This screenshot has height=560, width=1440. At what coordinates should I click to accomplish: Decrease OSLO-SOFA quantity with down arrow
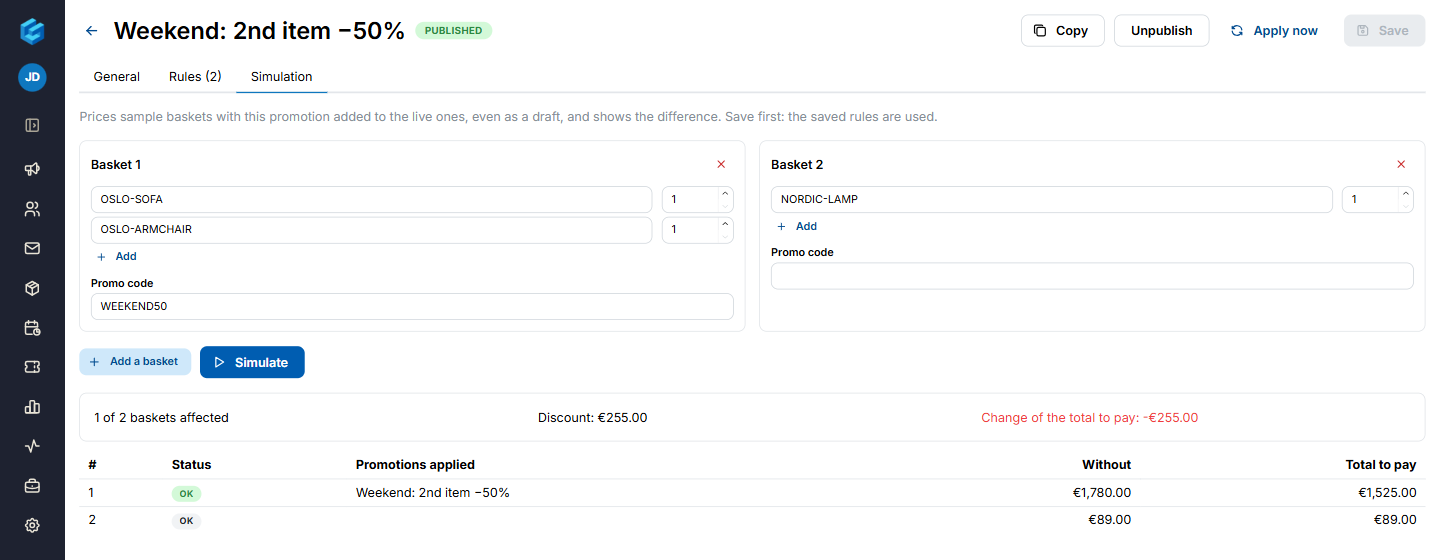725,206
